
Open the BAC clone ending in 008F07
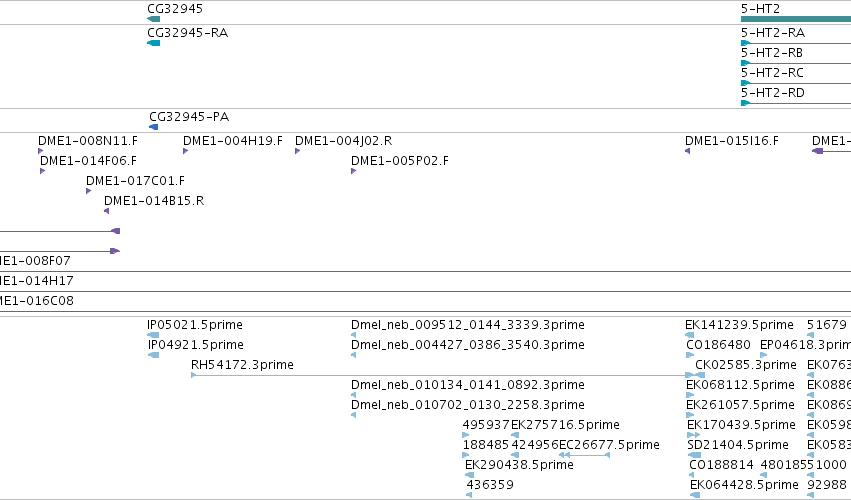click(x=35, y=261)
